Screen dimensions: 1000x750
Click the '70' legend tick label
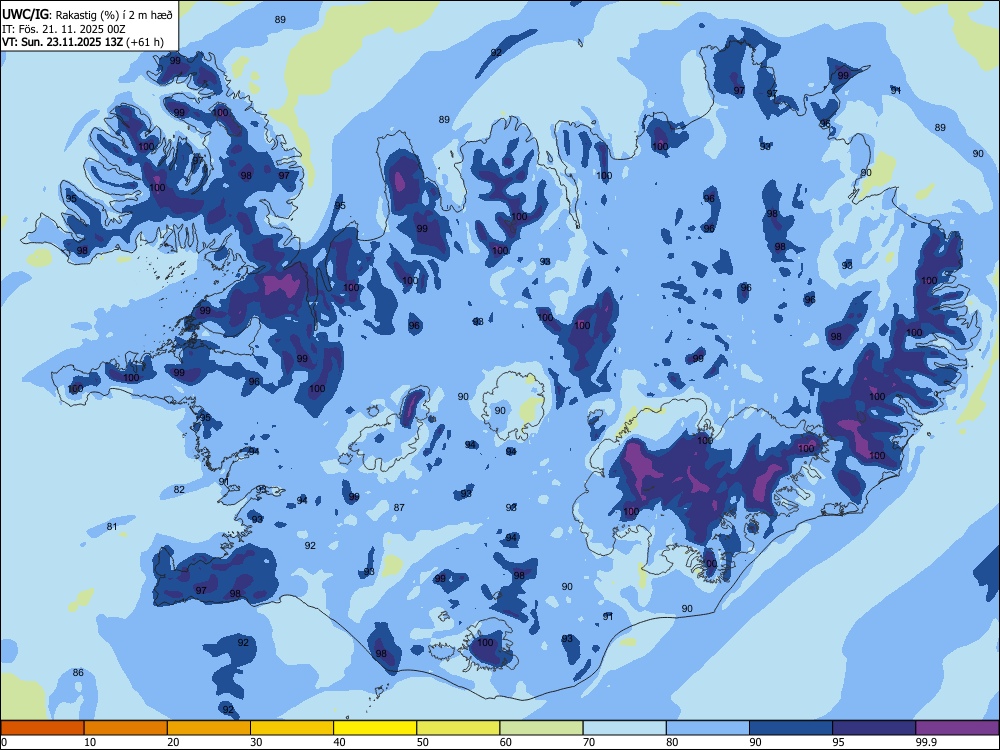click(x=589, y=742)
